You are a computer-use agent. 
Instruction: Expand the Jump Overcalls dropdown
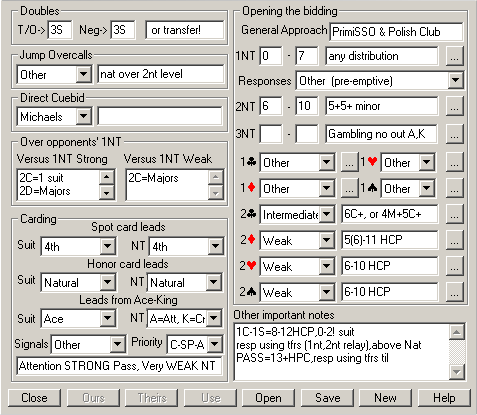pos(83,74)
